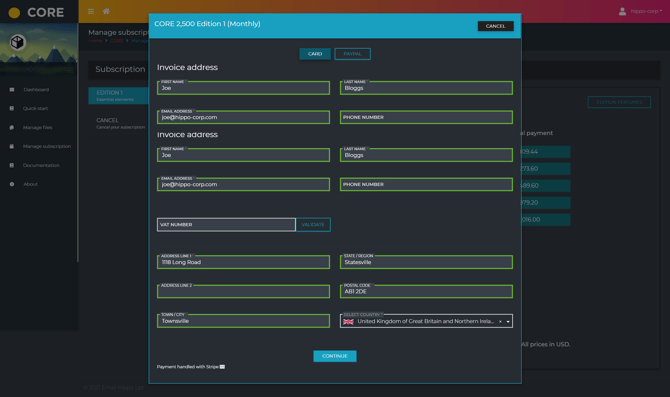Click the About sidebar icon
The height and width of the screenshot is (397, 670).
click(x=12, y=184)
